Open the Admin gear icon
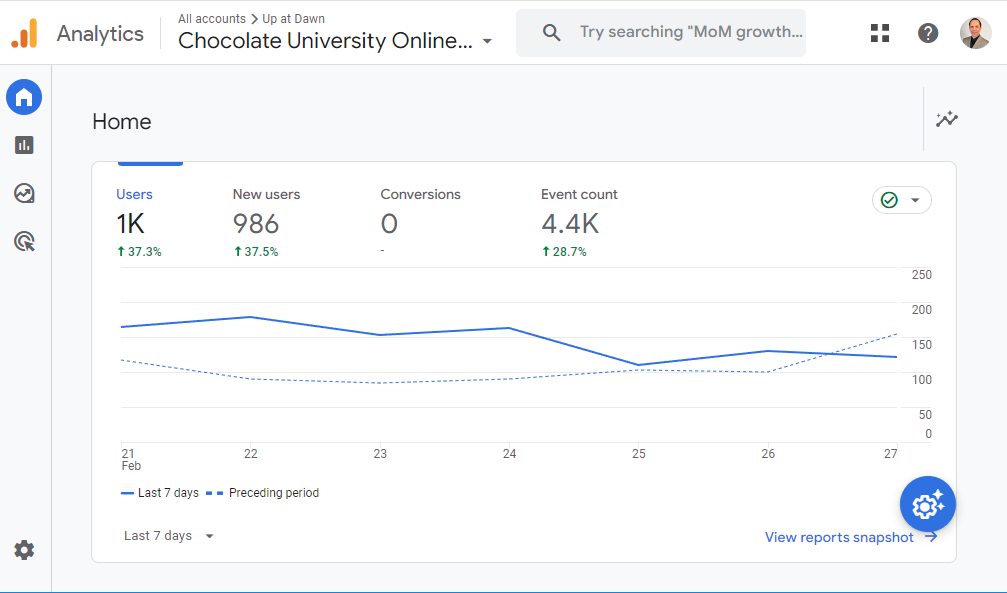1007x593 pixels. (24, 550)
